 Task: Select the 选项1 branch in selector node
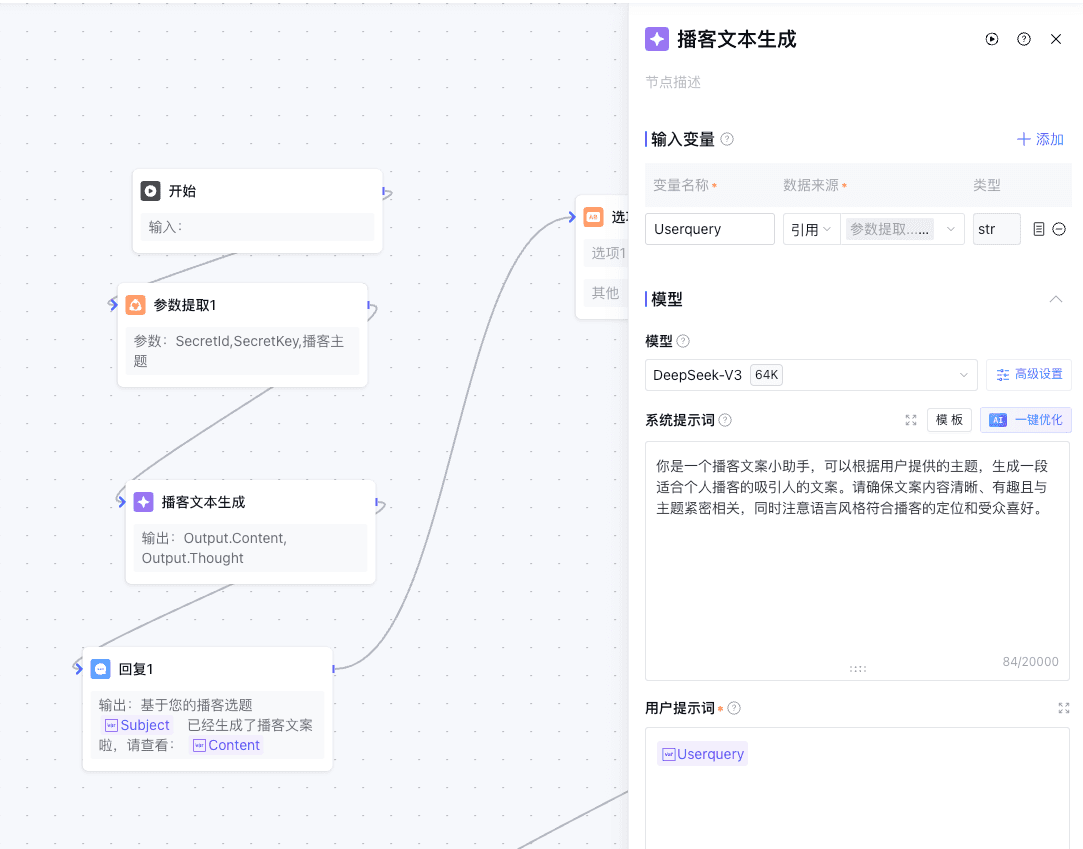coord(610,253)
